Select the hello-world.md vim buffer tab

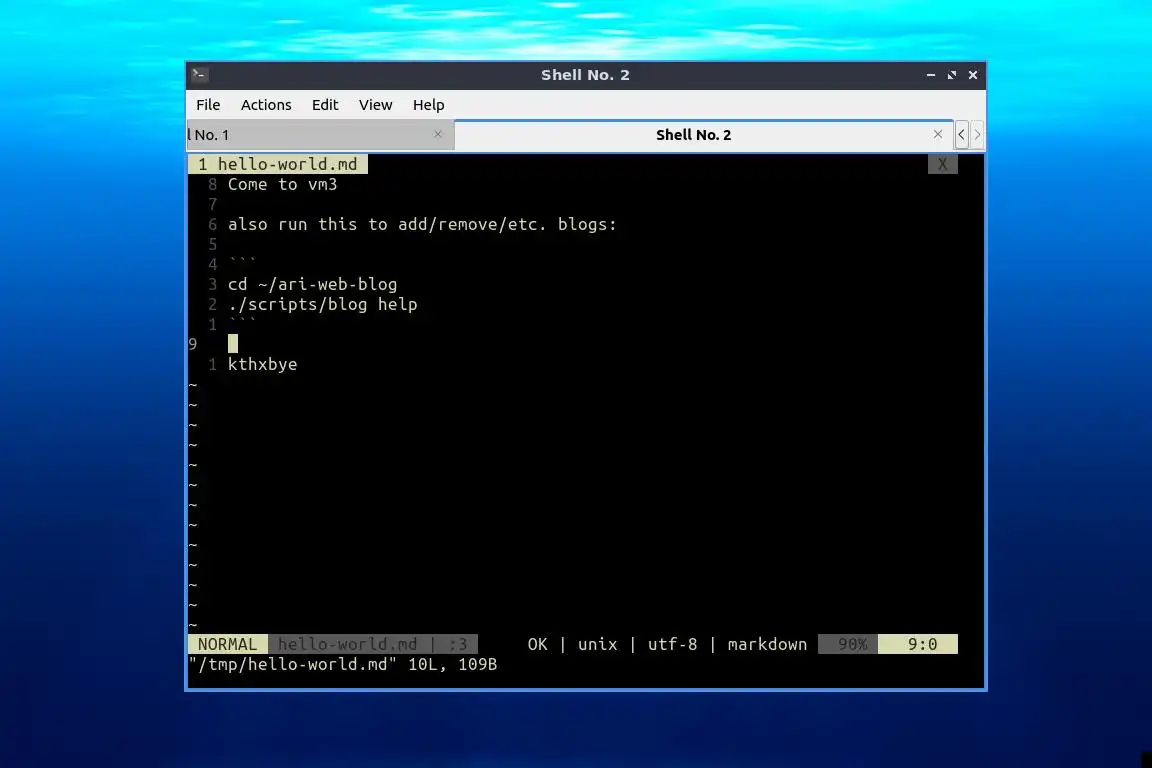(x=278, y=165)
